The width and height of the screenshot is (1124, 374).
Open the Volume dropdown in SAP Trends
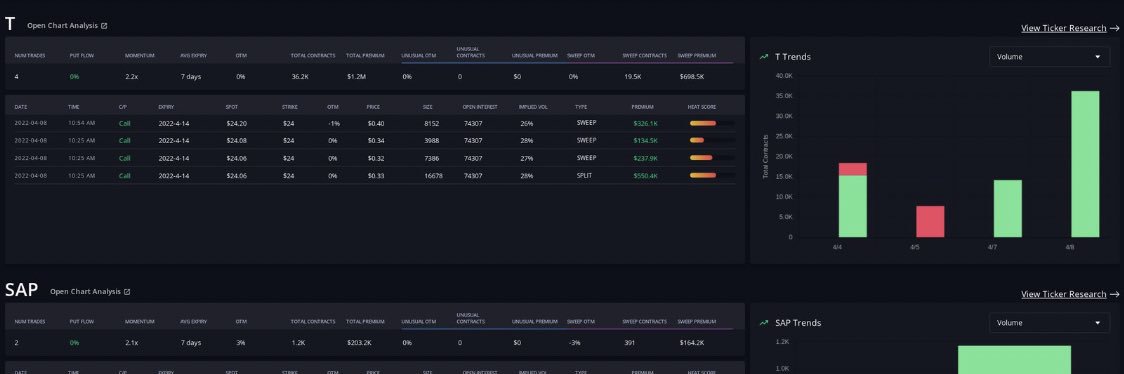point(1049,323)
